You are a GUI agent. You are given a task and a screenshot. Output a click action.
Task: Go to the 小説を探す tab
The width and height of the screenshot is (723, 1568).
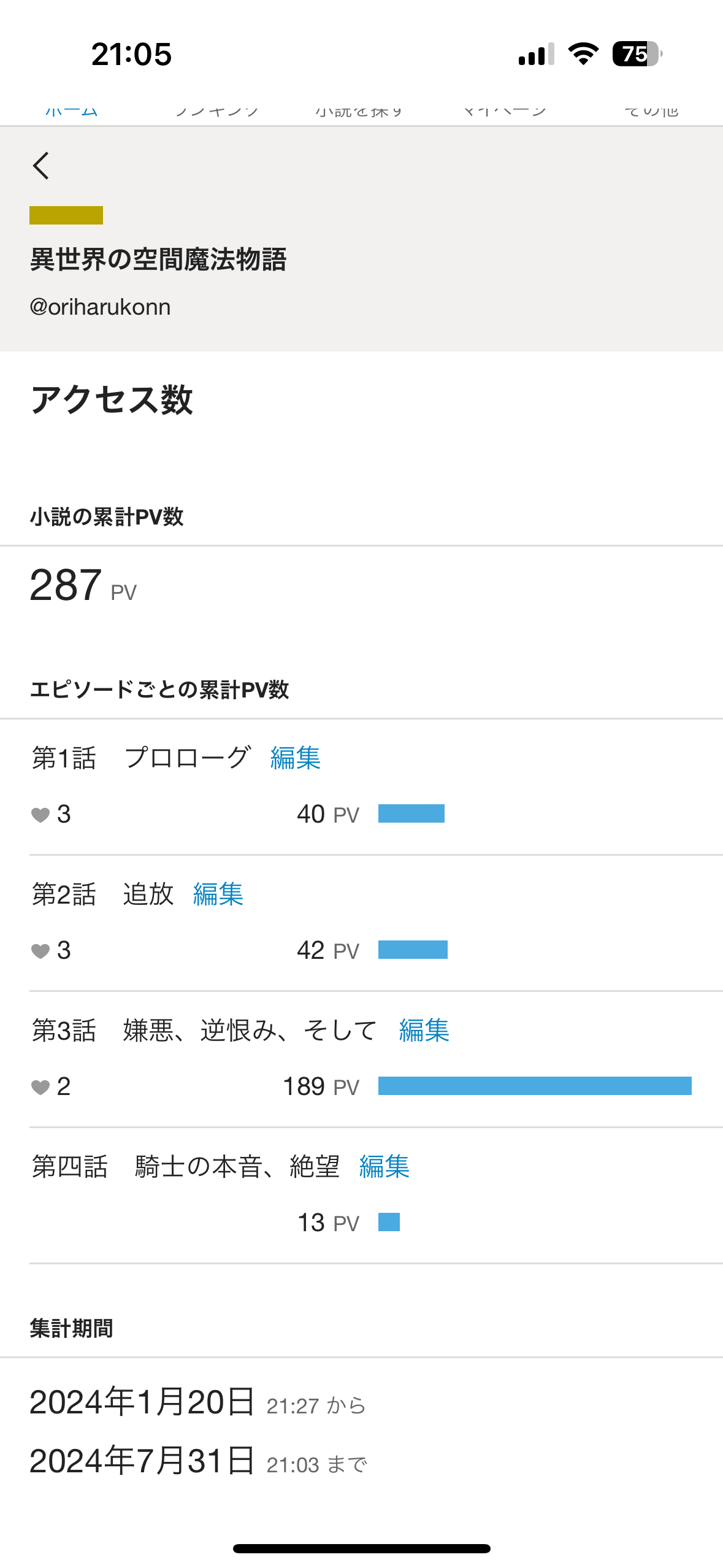point(359,112)
